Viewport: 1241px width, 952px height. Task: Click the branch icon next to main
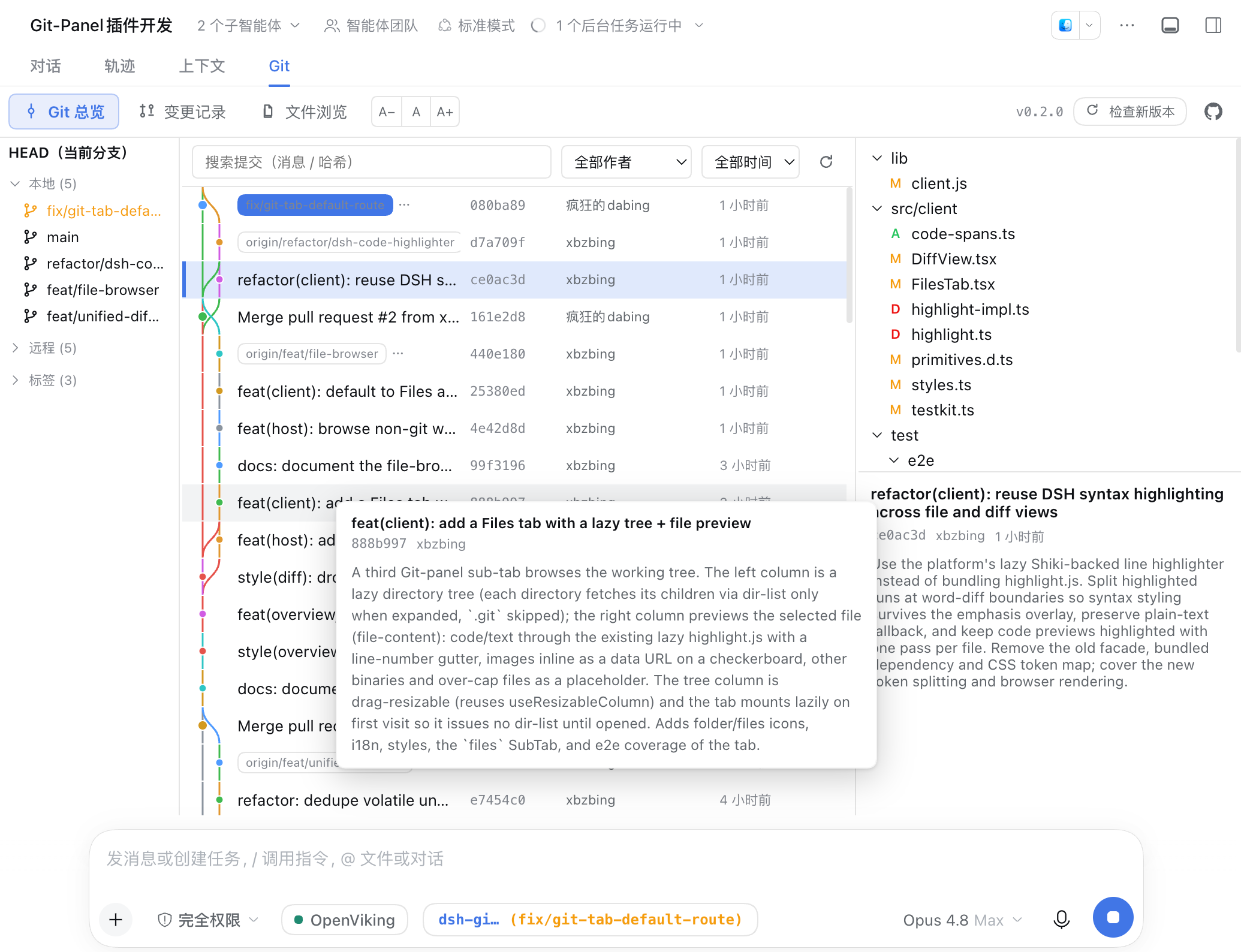click(30, 237)
